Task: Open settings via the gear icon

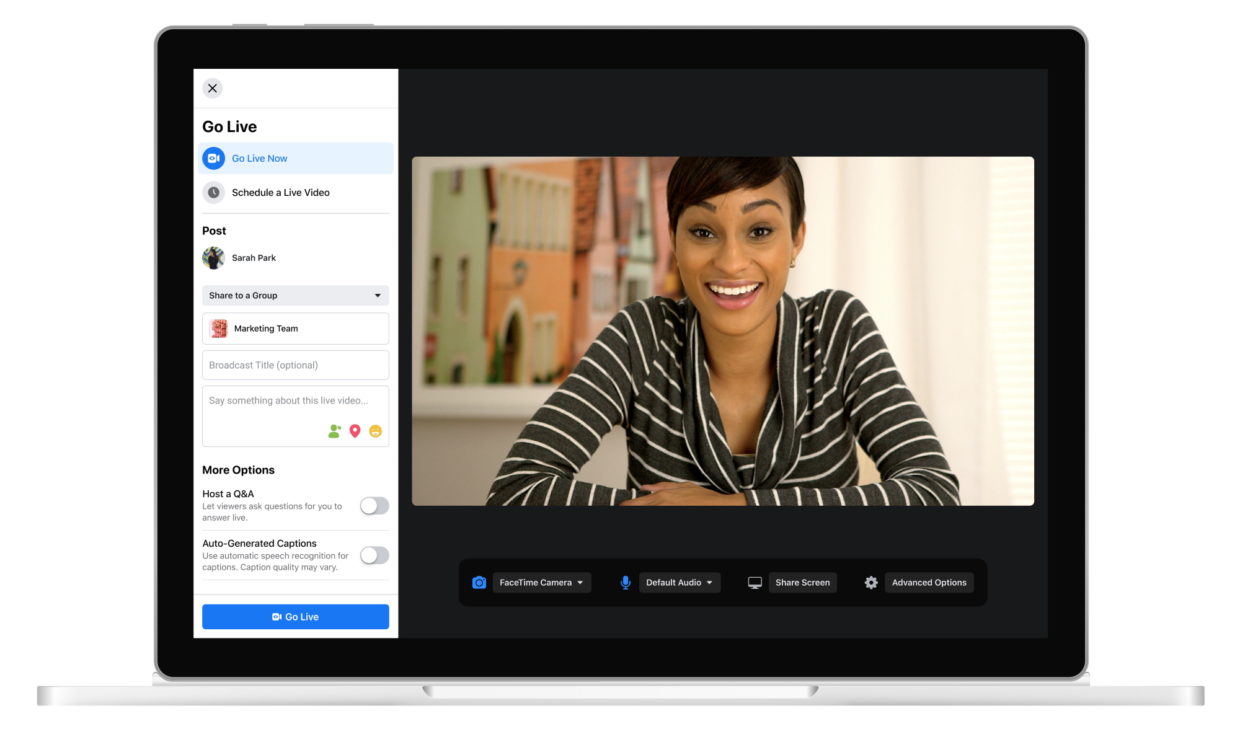Action: [x=871, y=582]
